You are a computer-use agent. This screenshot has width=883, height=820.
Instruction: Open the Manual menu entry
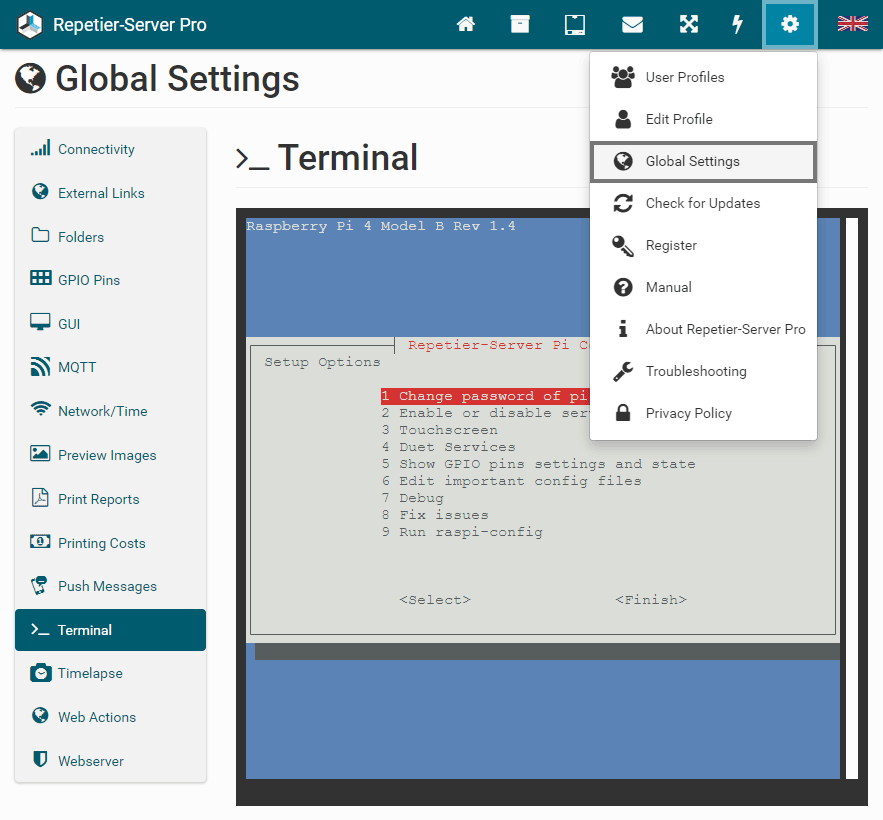click(x=703, y=287)
